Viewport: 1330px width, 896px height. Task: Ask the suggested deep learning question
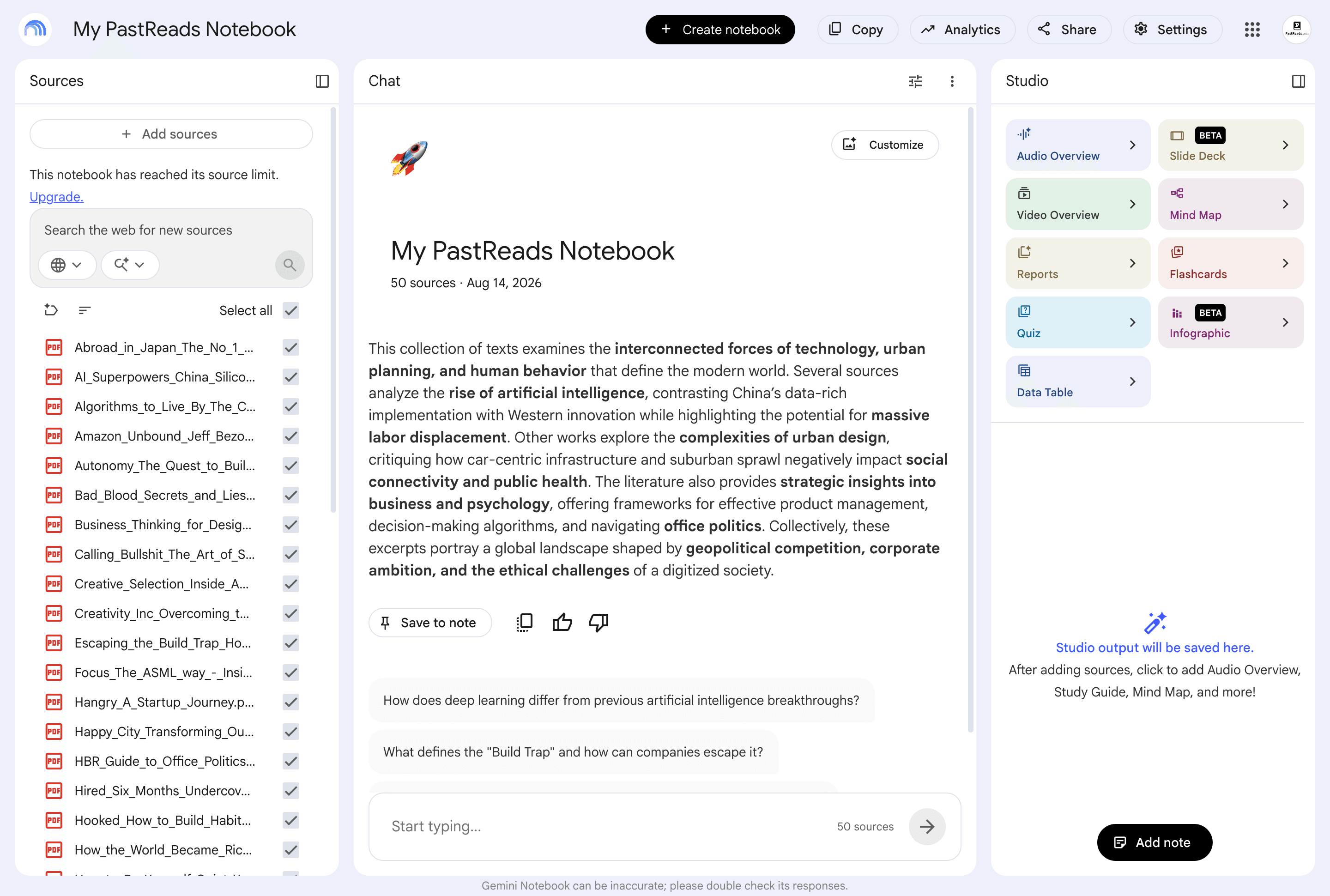[x=621, y=700]
